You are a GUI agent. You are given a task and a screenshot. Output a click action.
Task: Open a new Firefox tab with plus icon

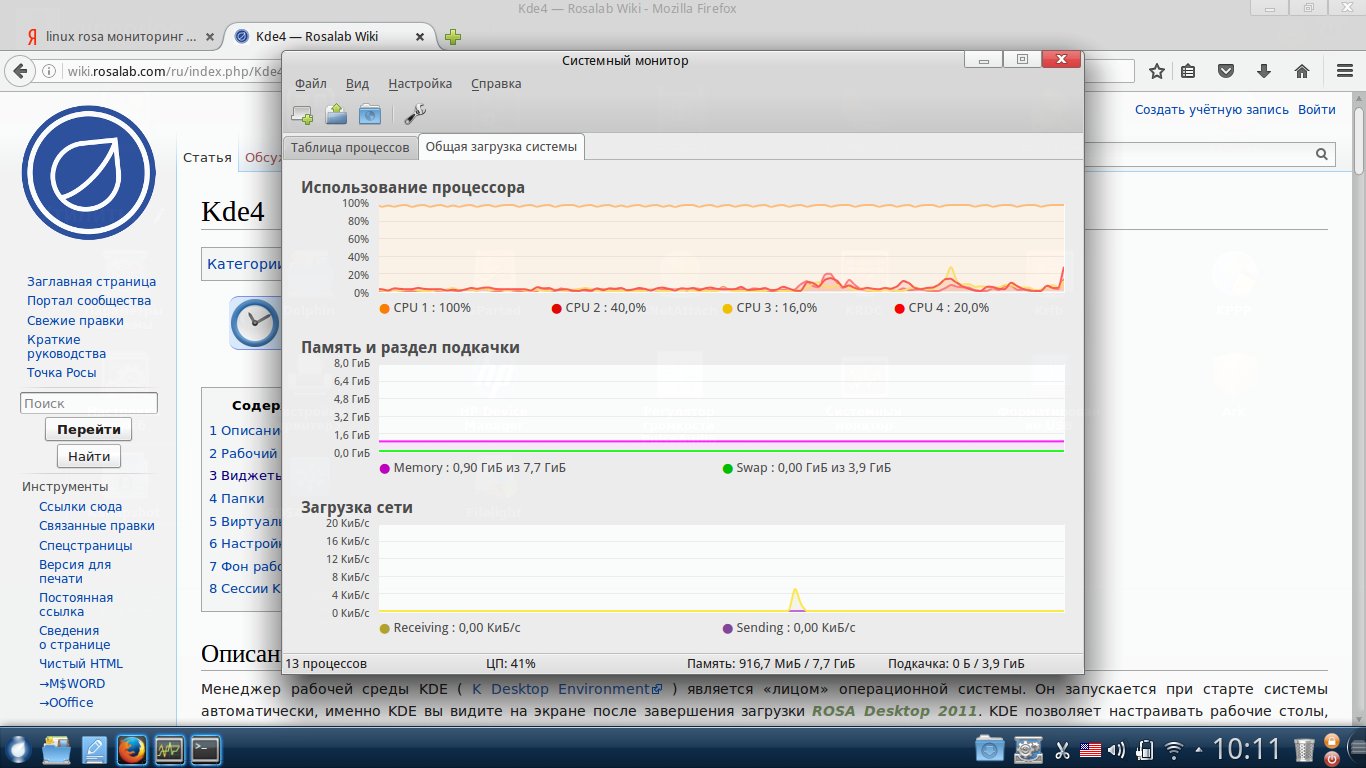(x=453, y=37)
